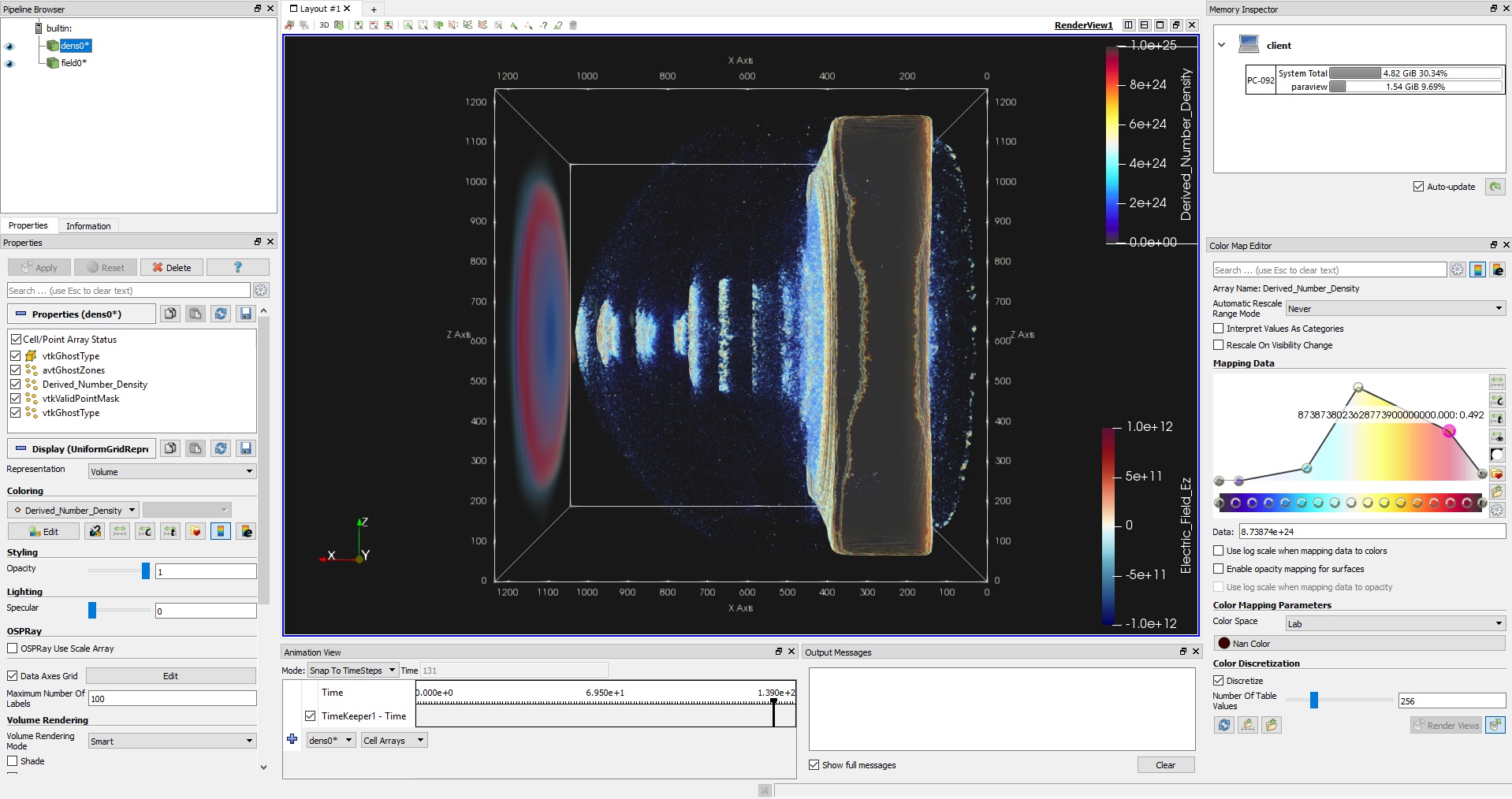Open Color Space dropdown showing Lab
Screen dimensions: 1512x799
click(x=1395, y=623)
